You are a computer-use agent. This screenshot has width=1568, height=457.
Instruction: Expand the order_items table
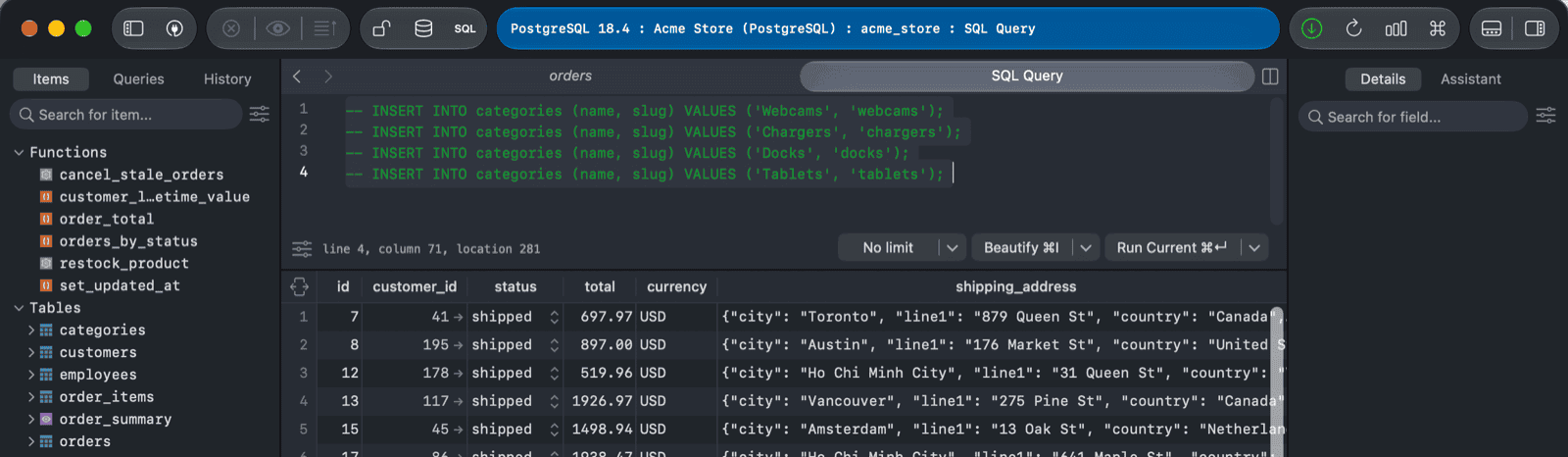coord(31,397)
